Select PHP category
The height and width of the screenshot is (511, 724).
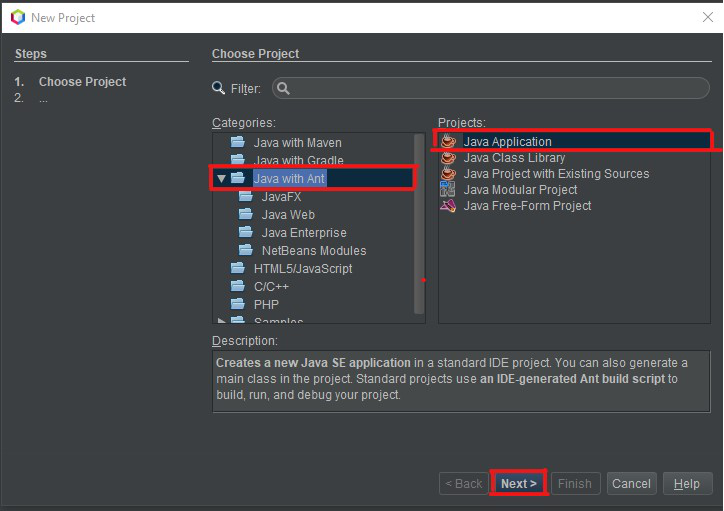(266, 305)
